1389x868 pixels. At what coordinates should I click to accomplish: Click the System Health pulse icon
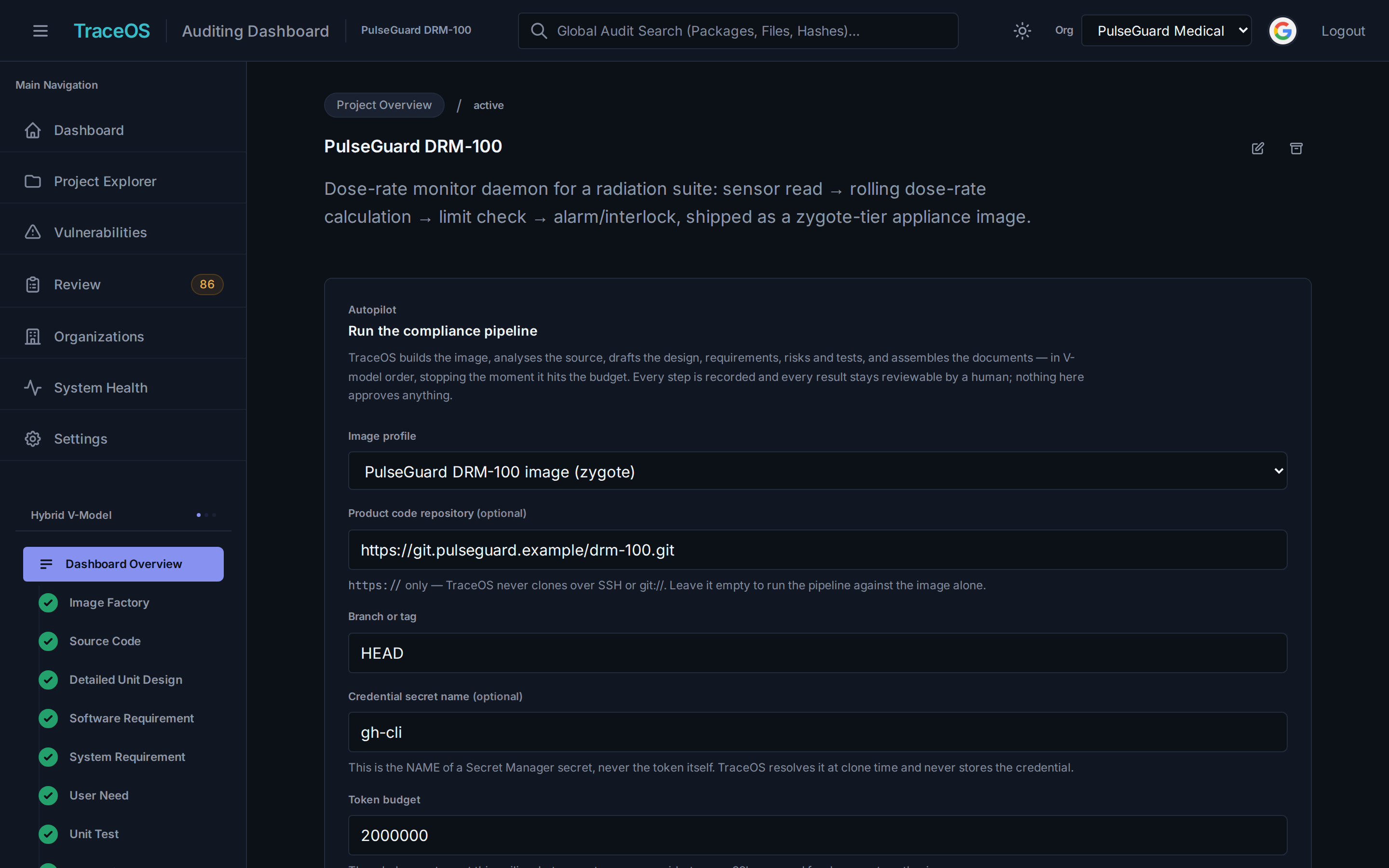pos(33,388)
